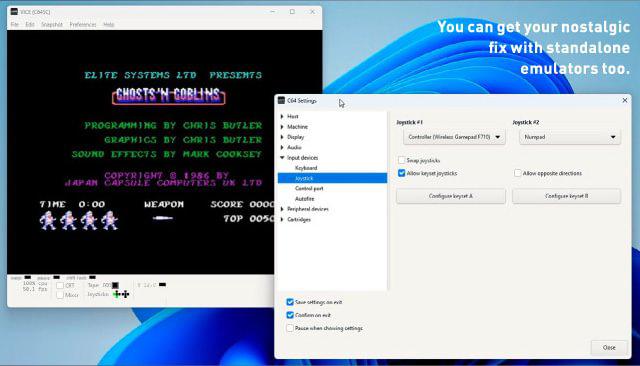Enable Pause when showing settings
This screenshot has height=366, width=640.
point(290,328)
